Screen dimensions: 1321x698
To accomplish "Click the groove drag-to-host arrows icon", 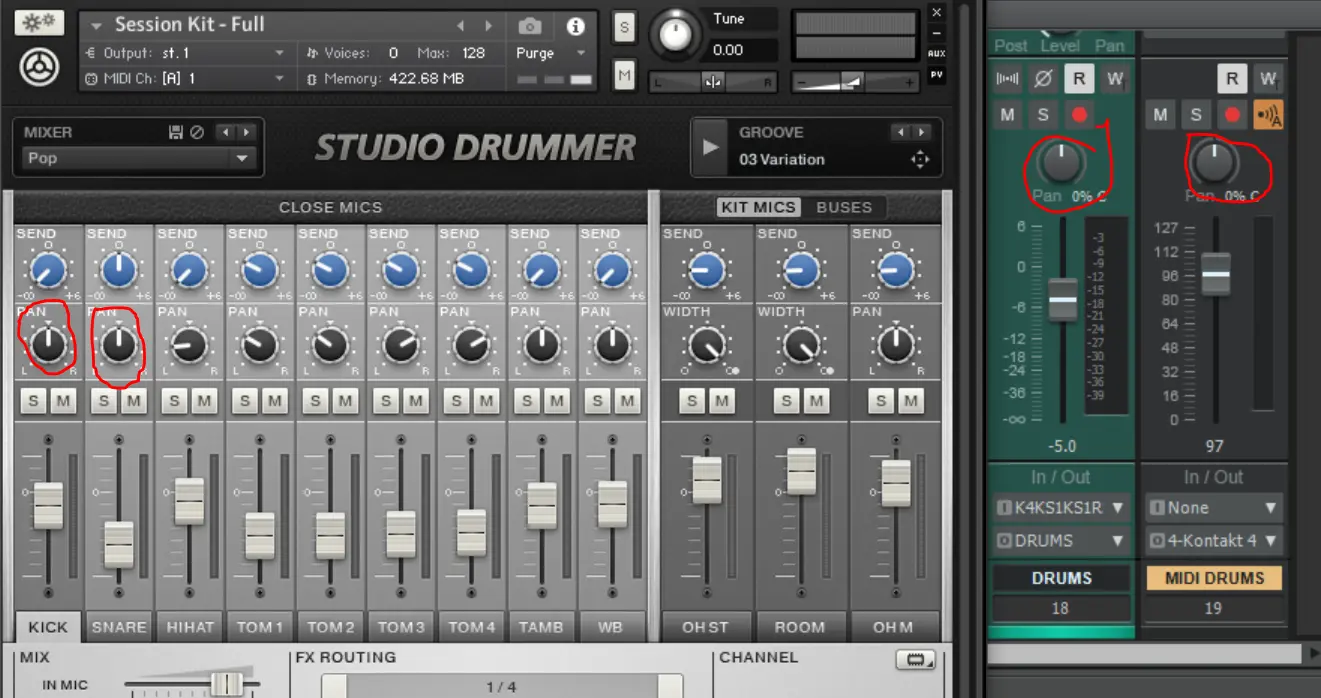I will pos(919,159).
